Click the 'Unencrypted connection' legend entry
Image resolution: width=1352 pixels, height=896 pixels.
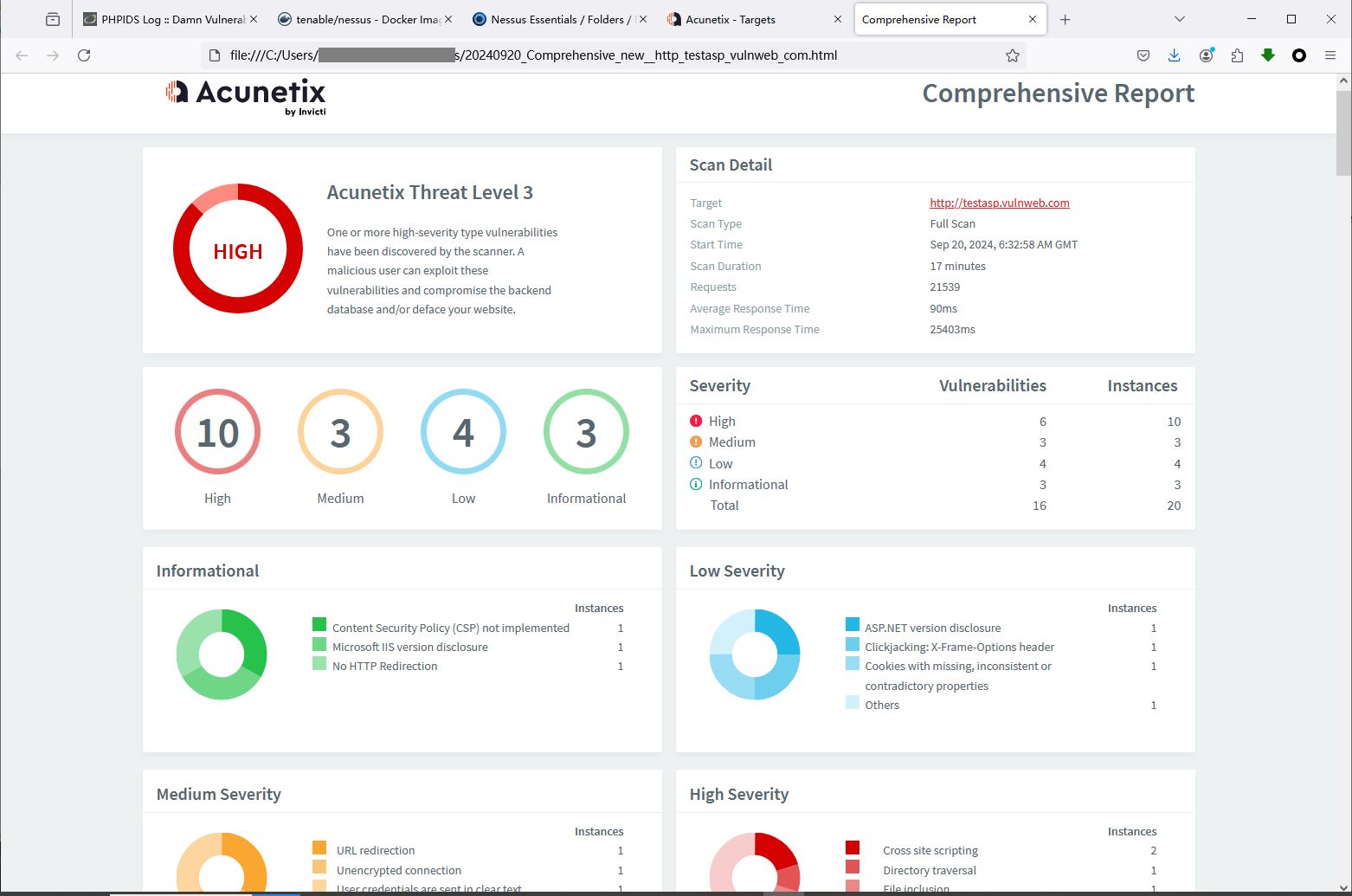(399, 870)
